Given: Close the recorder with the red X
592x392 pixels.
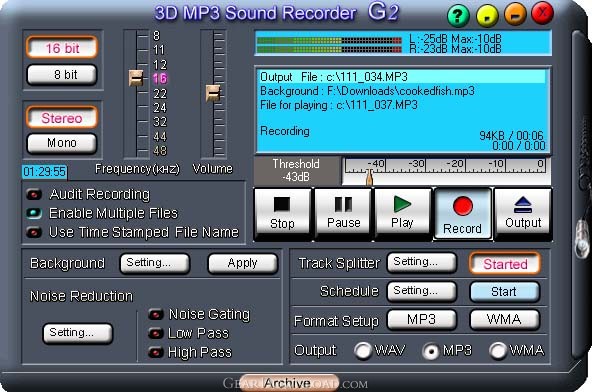Looking at the screenshot, I should tap(543, 13).
